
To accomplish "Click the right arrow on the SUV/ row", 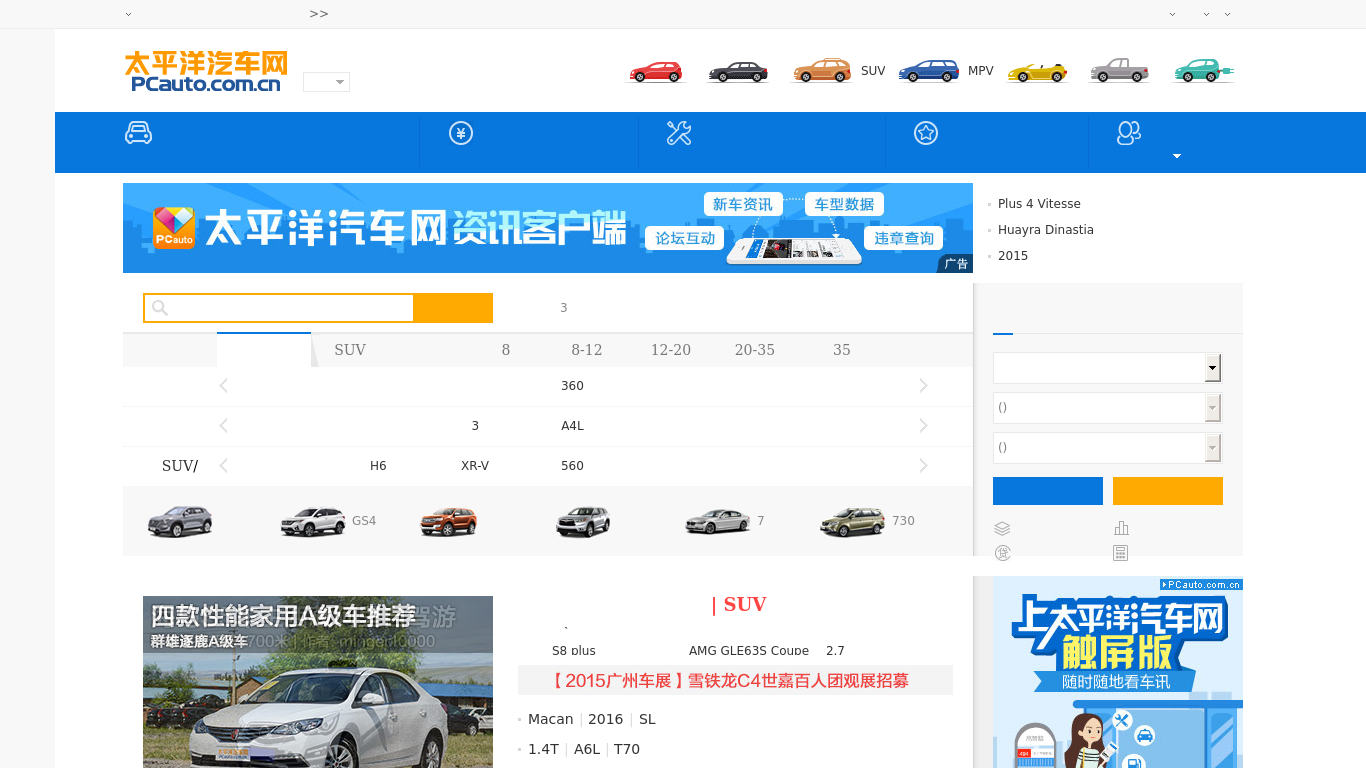I will pos(923,466).
